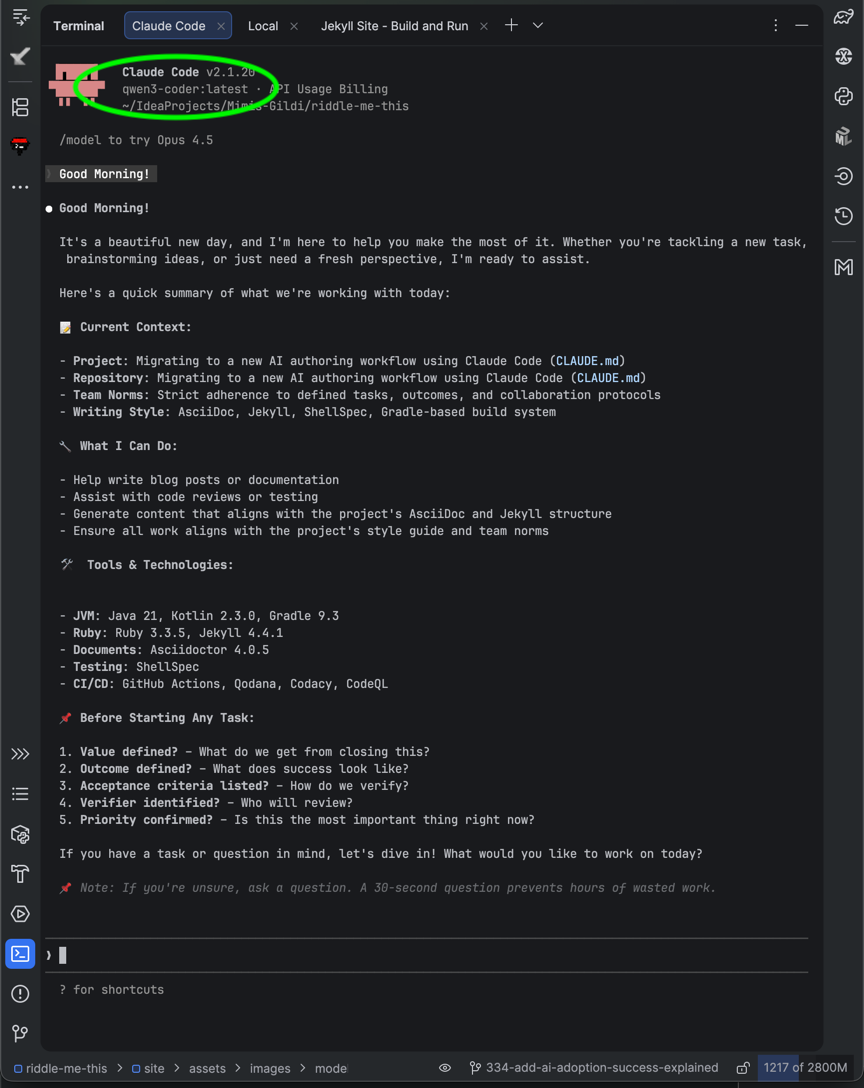This screenshot has height=1088, width=864.
Task: Open the Git version control tool window
Action: (20, 1033)
